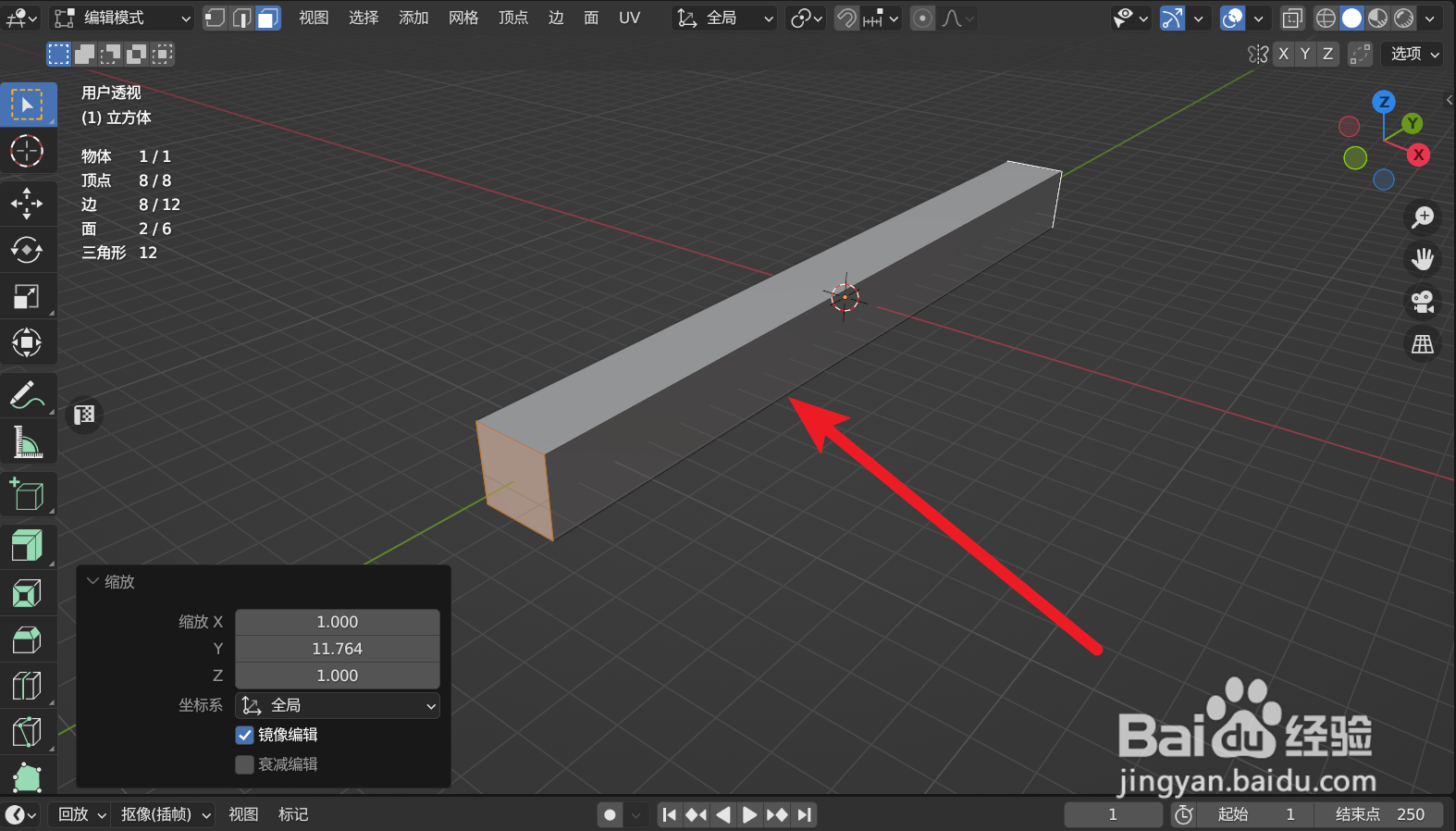1456x831 pixels.
Task: Open the 标记 menu in timeline
Action: point(293,814)
